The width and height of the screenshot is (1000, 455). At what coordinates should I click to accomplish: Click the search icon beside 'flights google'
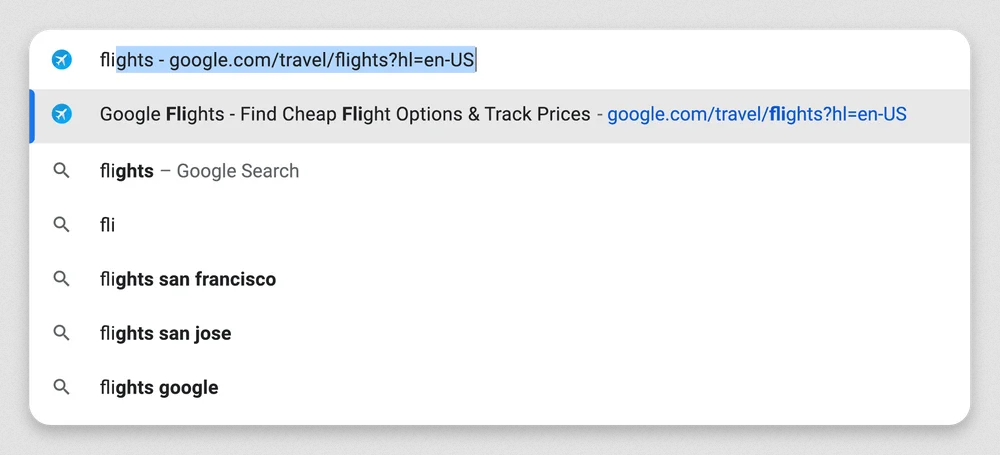(61, 387)
